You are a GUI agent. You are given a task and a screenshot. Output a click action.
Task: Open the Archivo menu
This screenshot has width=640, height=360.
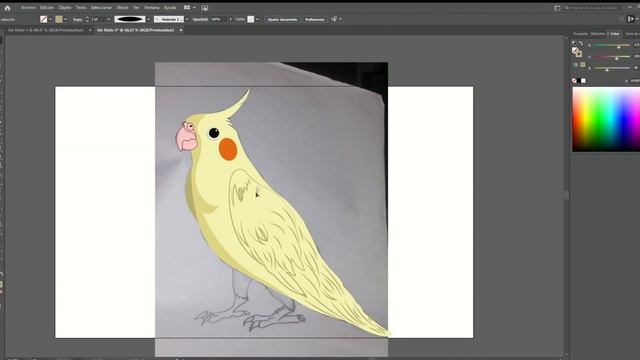click(28, 7)
